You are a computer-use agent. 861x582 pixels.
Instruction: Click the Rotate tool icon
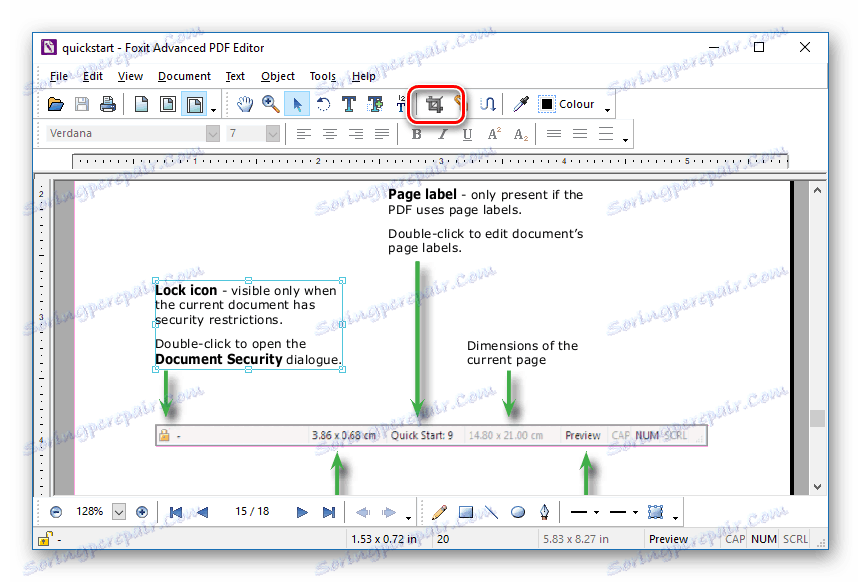pyautogui.click(x=323, y=104)
